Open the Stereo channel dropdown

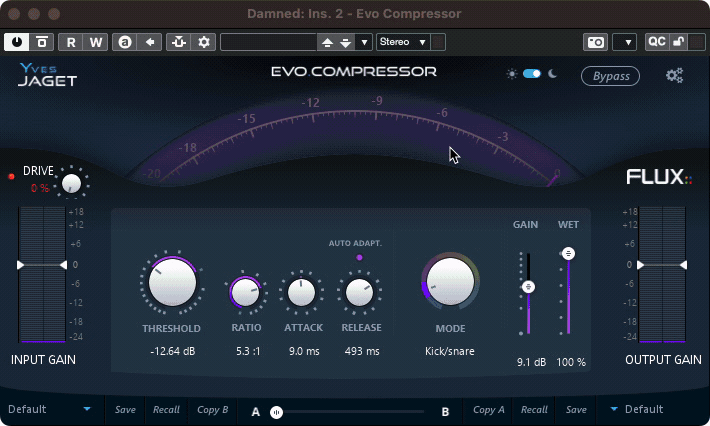tap(403, 42)
